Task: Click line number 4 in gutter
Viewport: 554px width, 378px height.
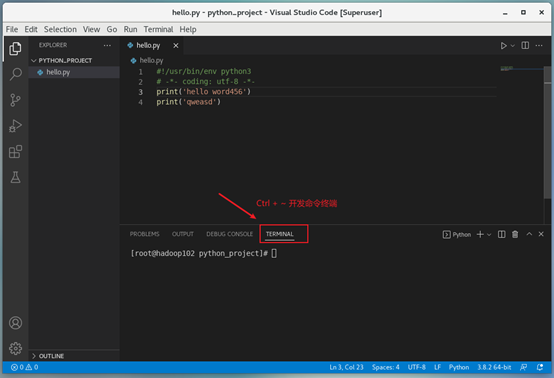Action: click(x=141, y=102)
